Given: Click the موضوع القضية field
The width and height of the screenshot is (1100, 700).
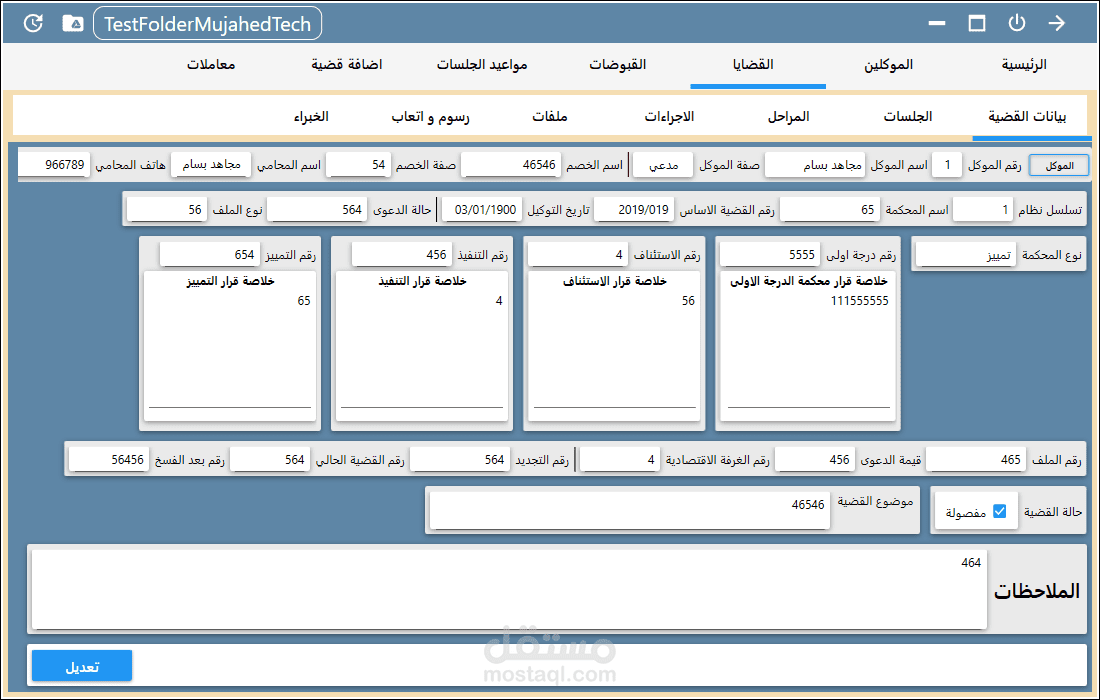Looking at the screenshot, I should (x=629, y=510).
